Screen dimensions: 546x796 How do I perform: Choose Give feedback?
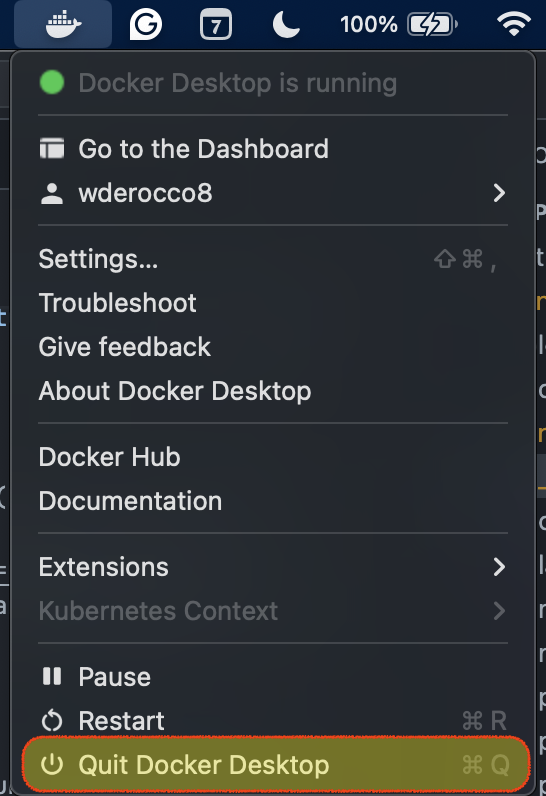tap(273, 347)
